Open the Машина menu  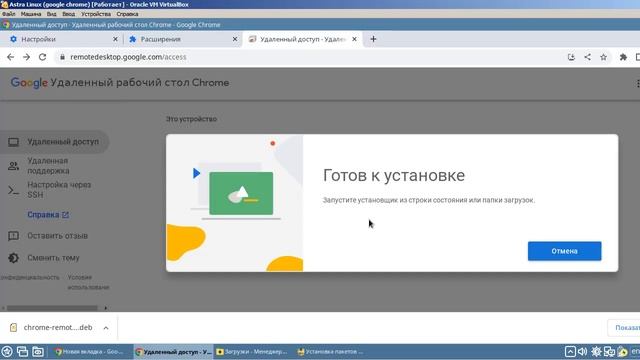[31, 14]
